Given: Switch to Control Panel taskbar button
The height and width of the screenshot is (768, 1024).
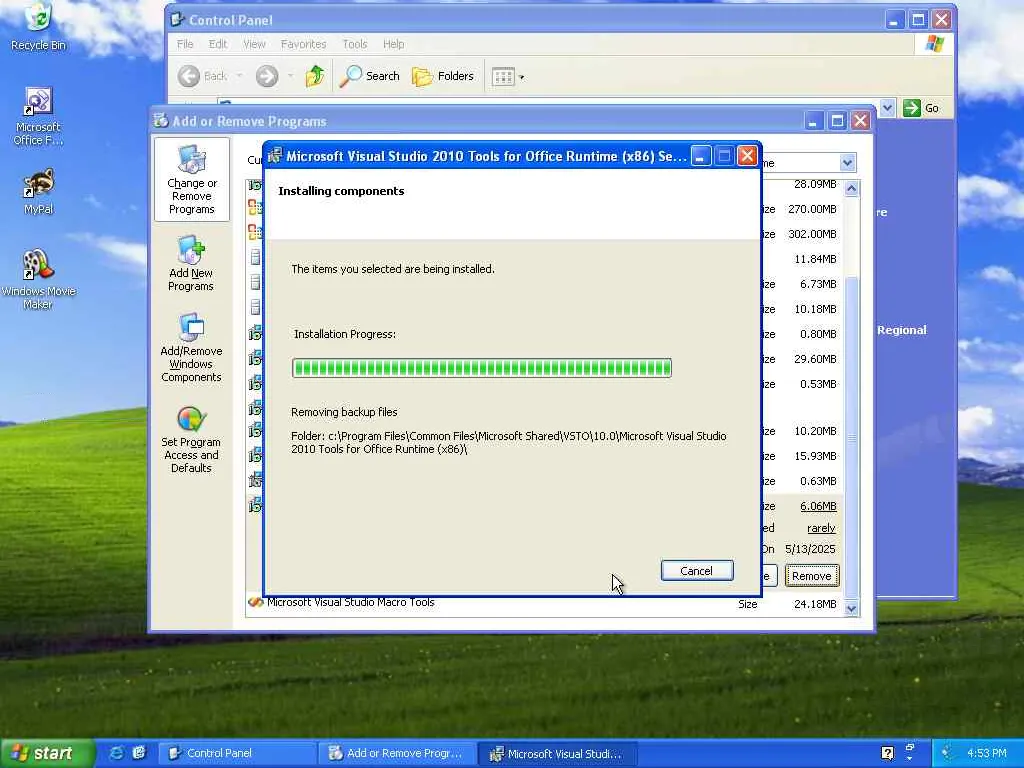Looking at the screenshot, I should [238, 753].
